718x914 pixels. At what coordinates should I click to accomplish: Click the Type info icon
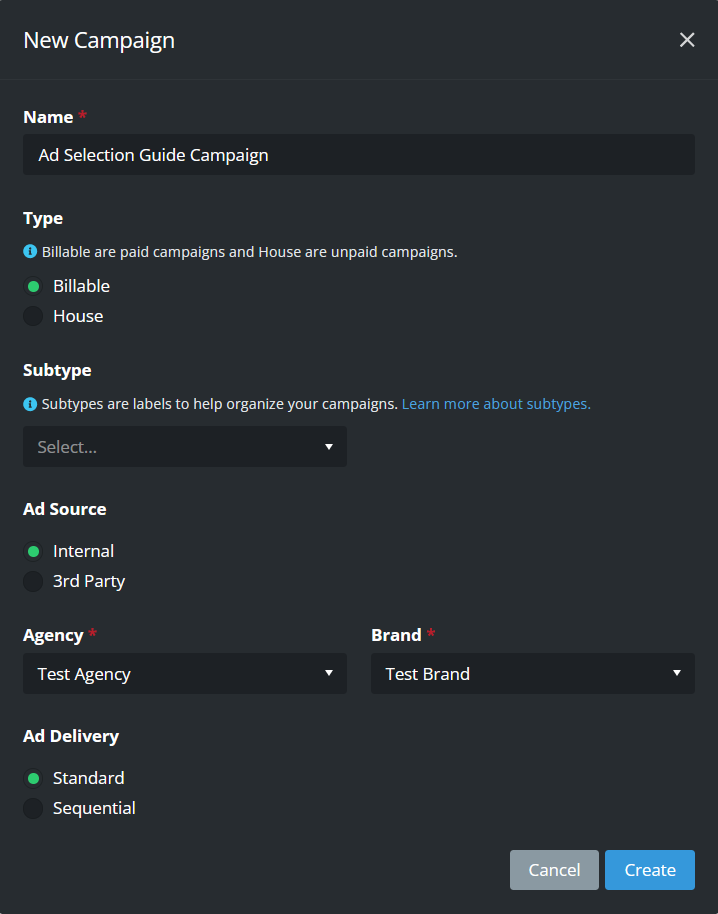pyautogui.click(x=30, y=252)
